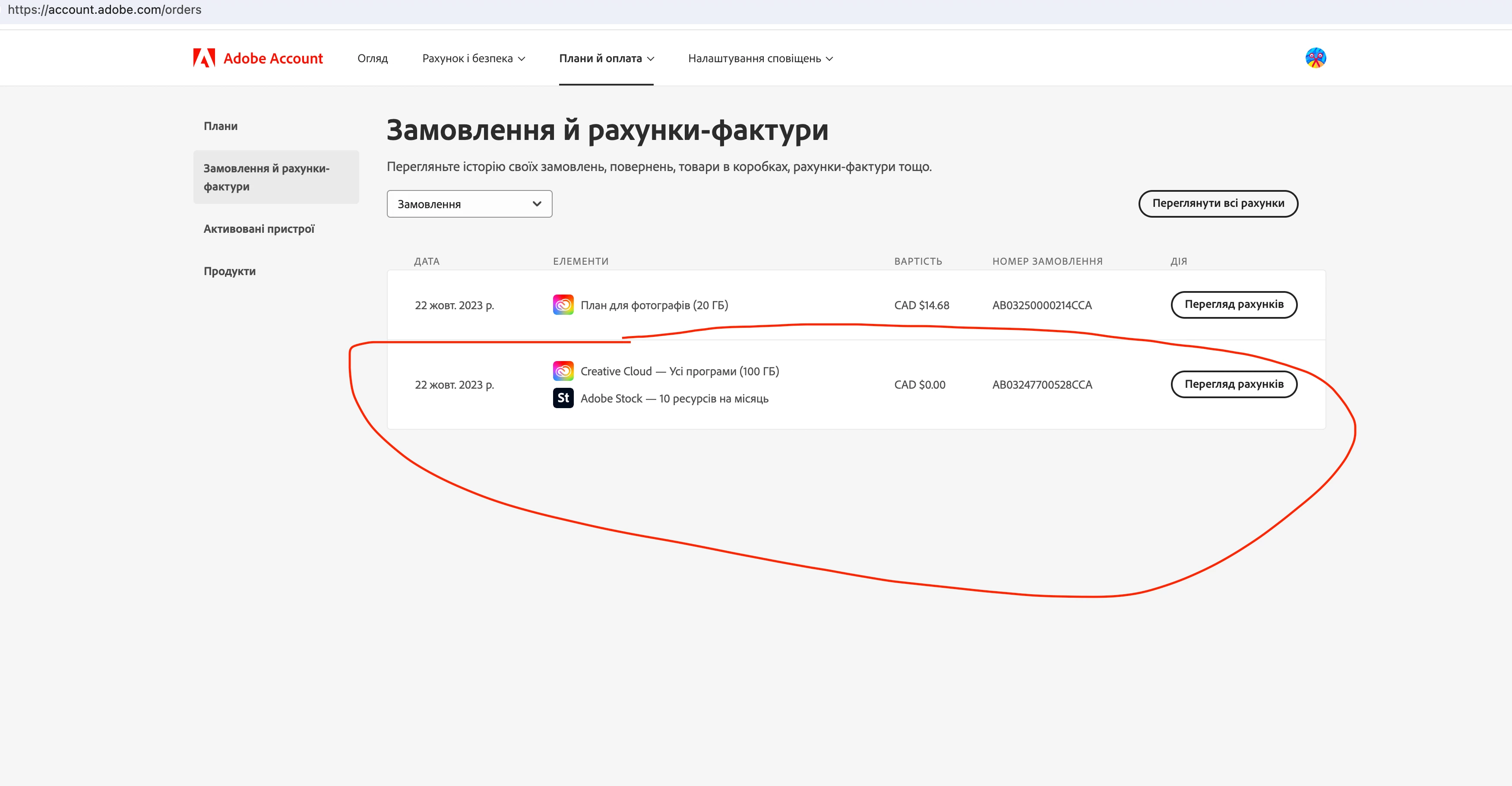The height and width of the screenshot is (786, 1512).
Task: Click the Adobe Stock St icon
Action: coord(563,398)
